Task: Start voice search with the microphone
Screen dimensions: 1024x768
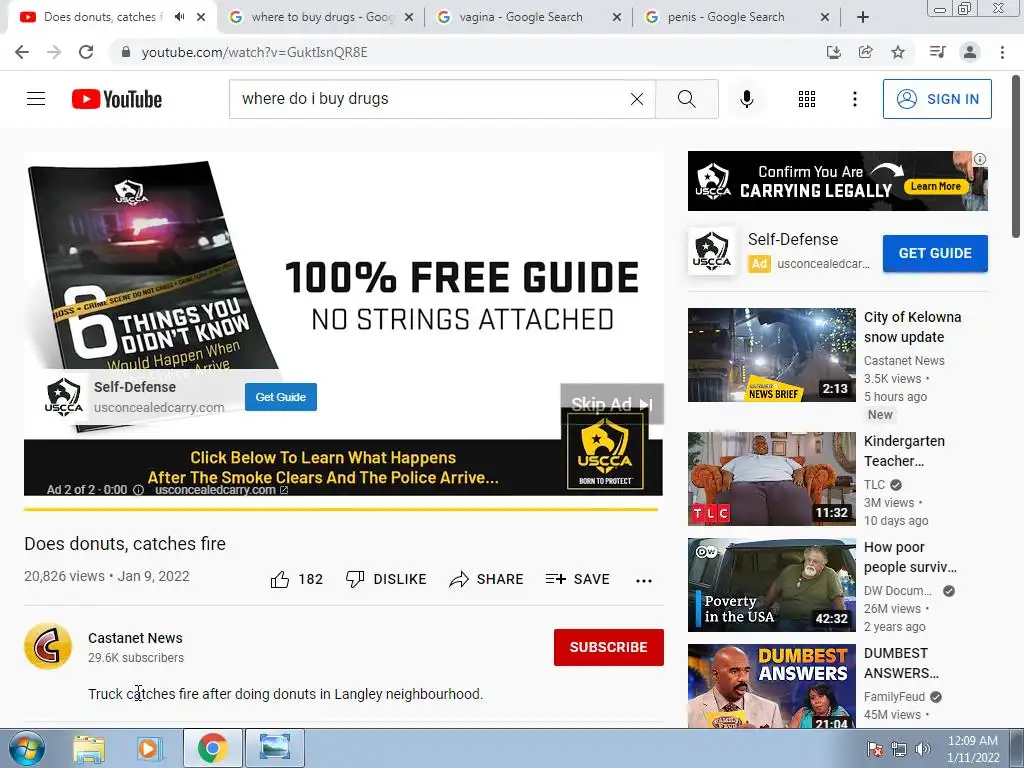Action: [747, 99]
